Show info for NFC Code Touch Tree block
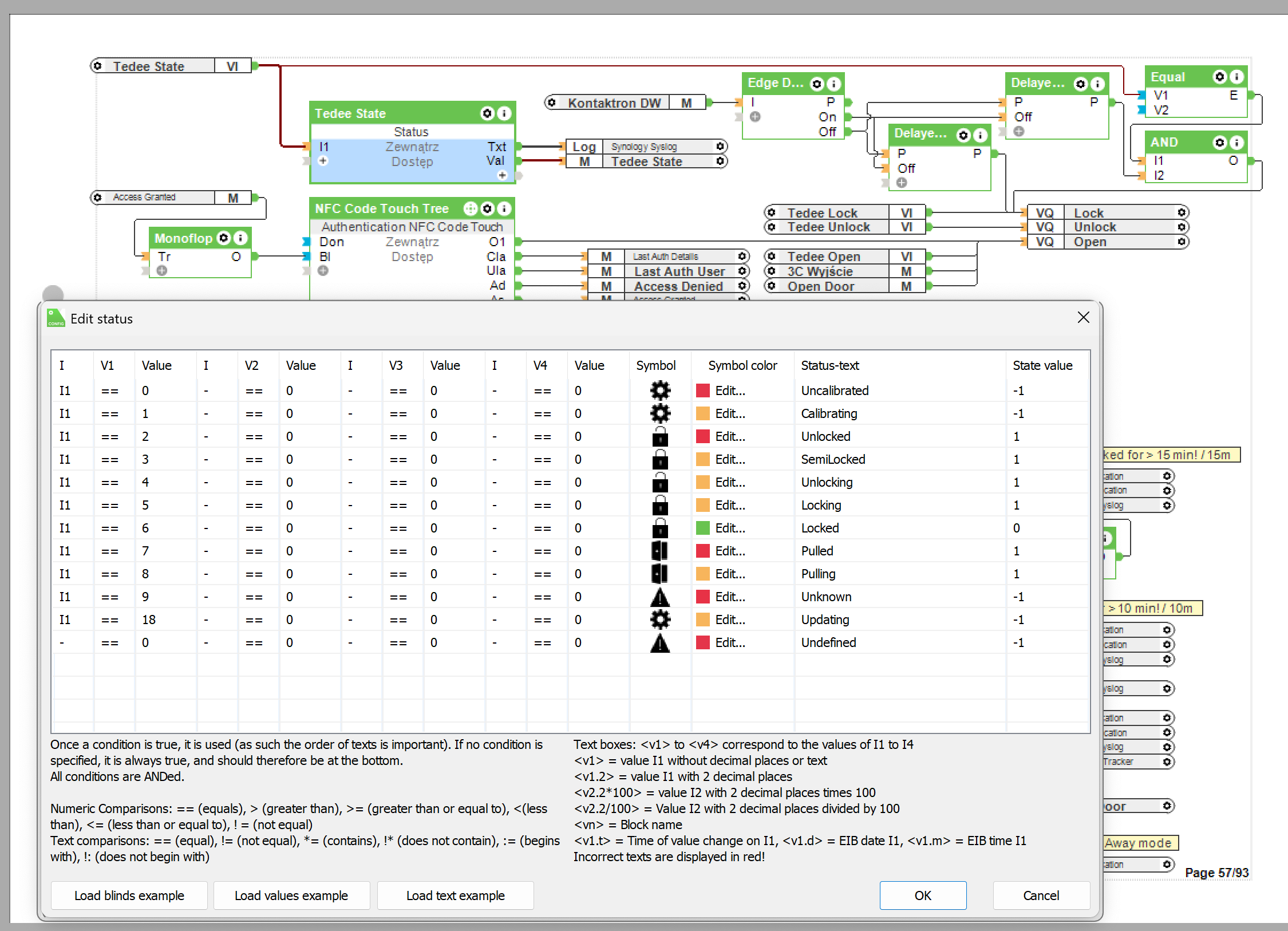The image size is (1288, 931). (x=504, y=208)
